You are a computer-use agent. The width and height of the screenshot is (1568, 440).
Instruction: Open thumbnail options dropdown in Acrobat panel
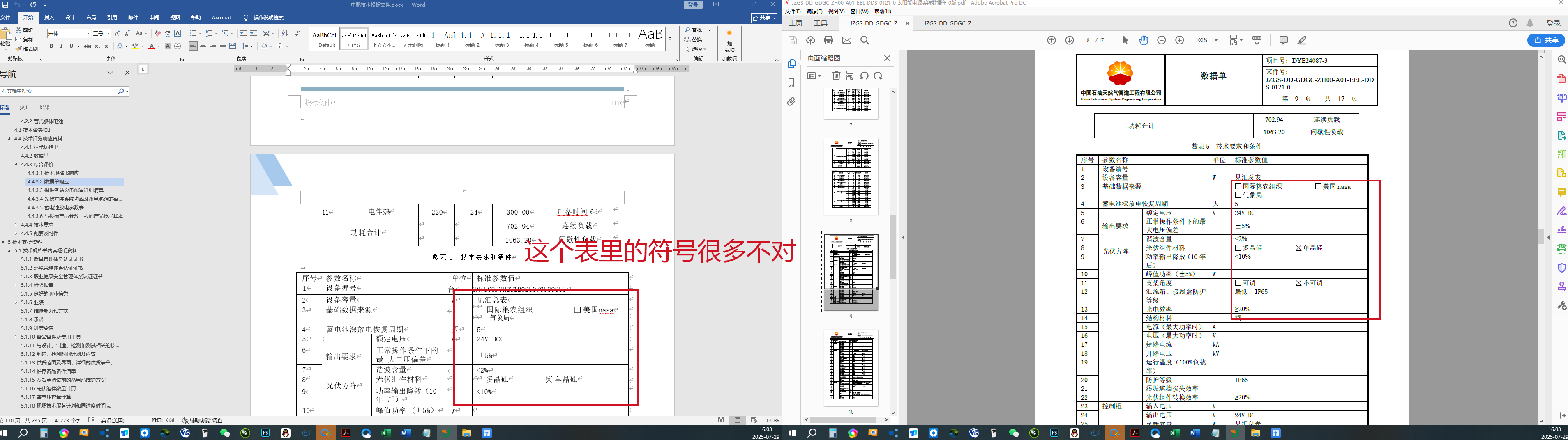pos(814,76)
